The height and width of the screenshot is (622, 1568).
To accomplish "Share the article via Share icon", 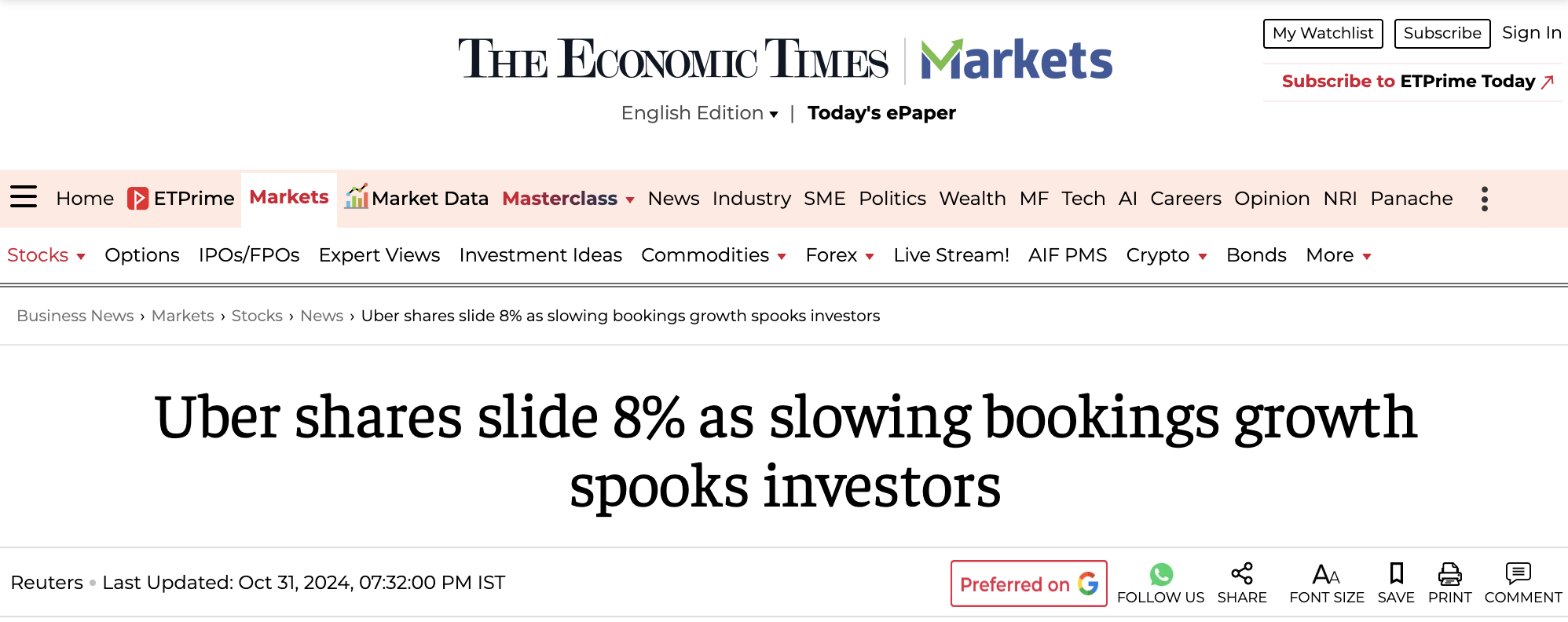I will click(1242, 573).
